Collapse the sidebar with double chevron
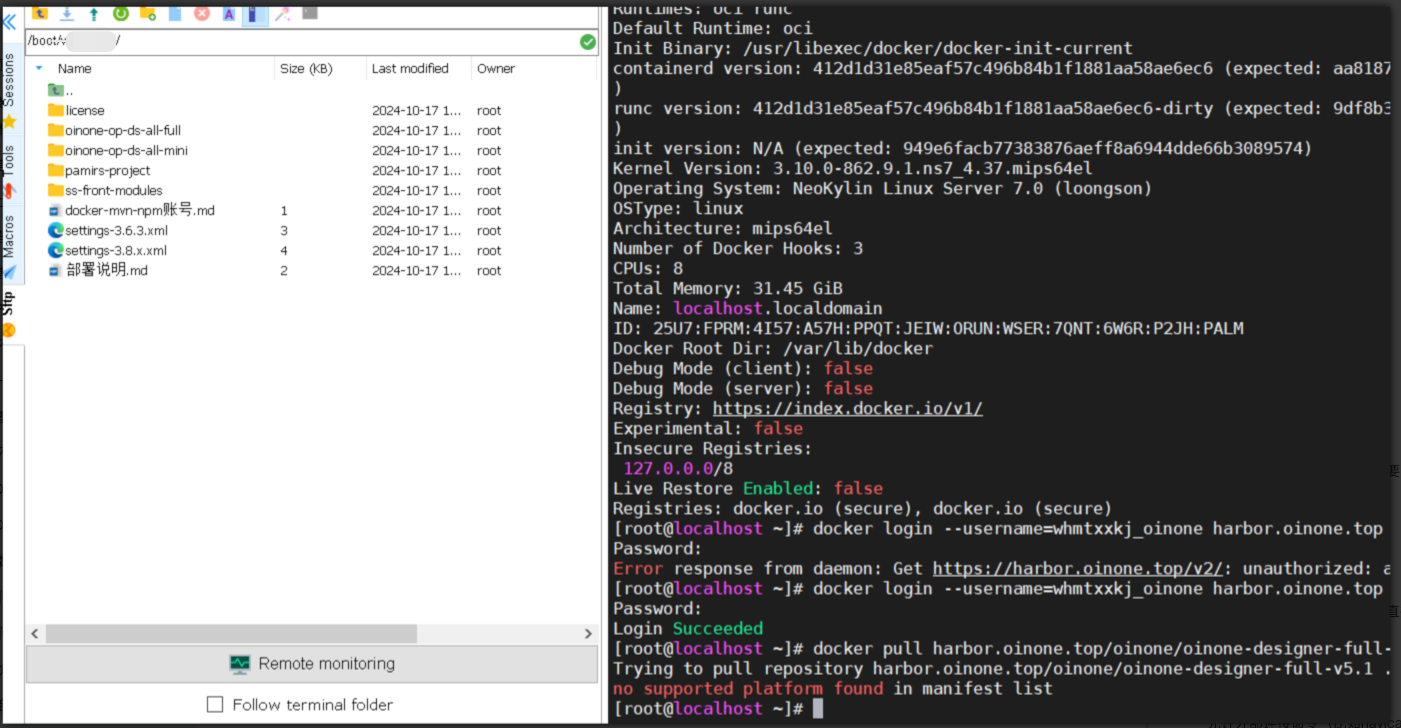The height and width of the screenshot is (728, 1401). [x=9, y=22]
